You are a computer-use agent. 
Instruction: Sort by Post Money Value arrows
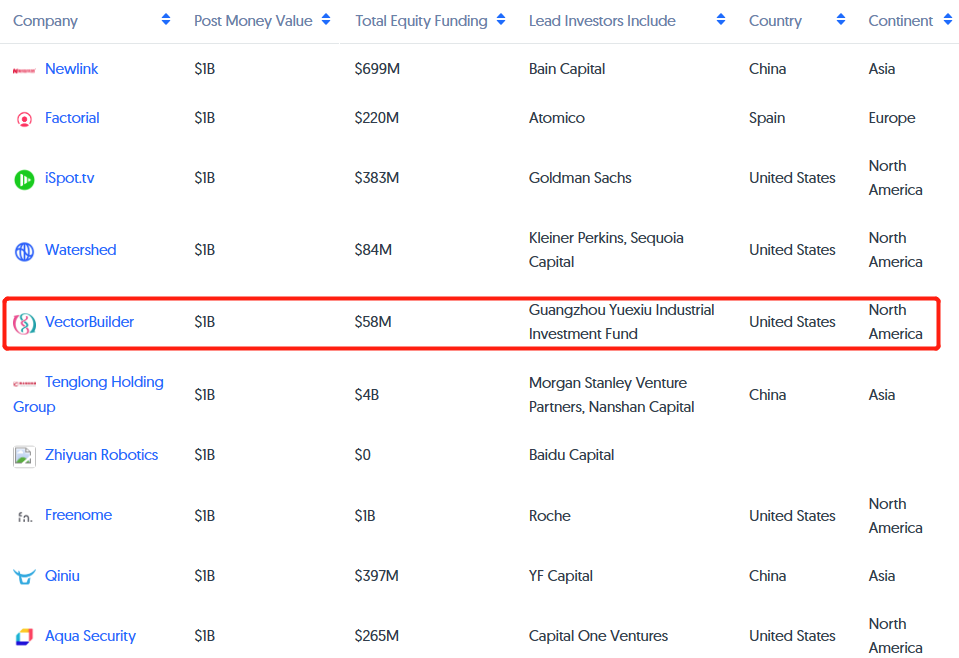coord(326,20)
